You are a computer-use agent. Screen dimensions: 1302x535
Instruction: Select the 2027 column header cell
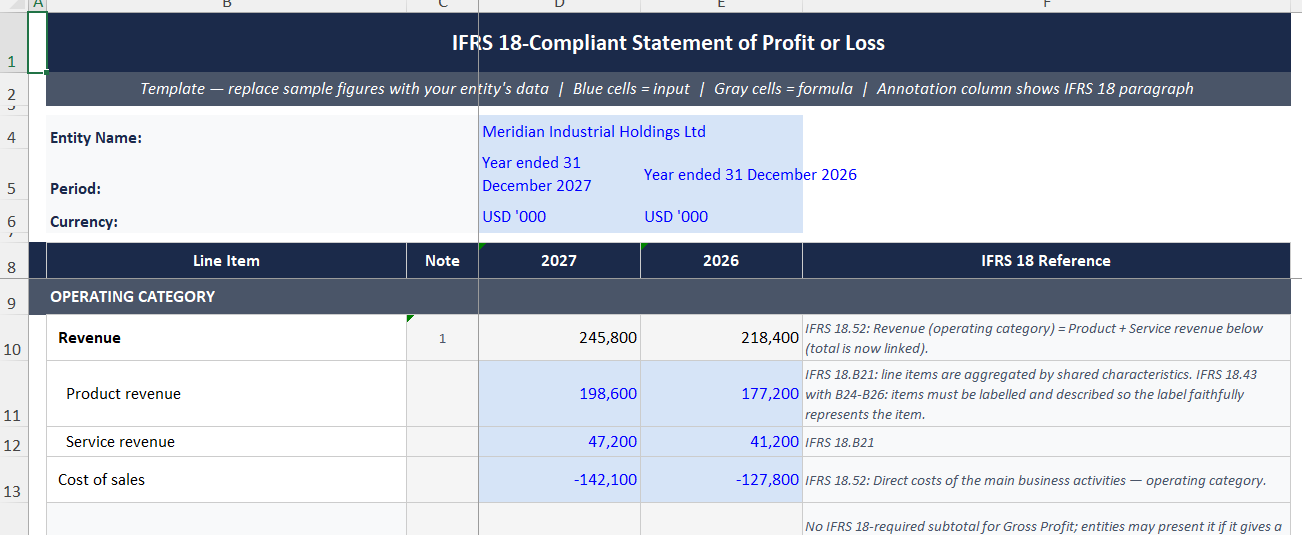(x=559, y=260)
